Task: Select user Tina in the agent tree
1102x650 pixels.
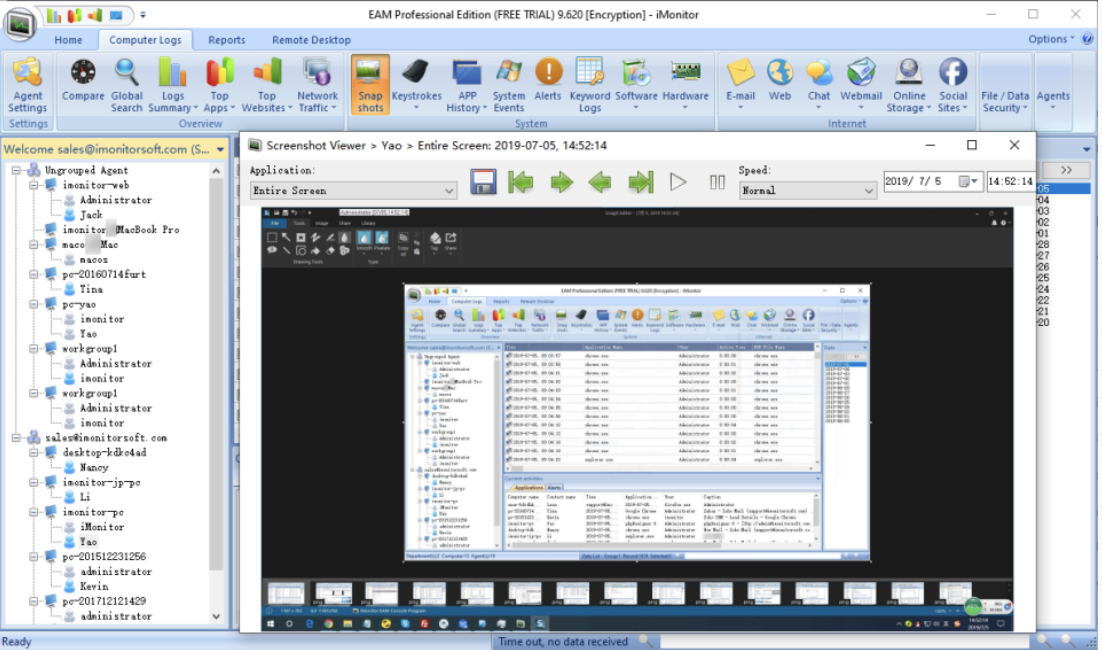Action: click(x=91, y=289)
